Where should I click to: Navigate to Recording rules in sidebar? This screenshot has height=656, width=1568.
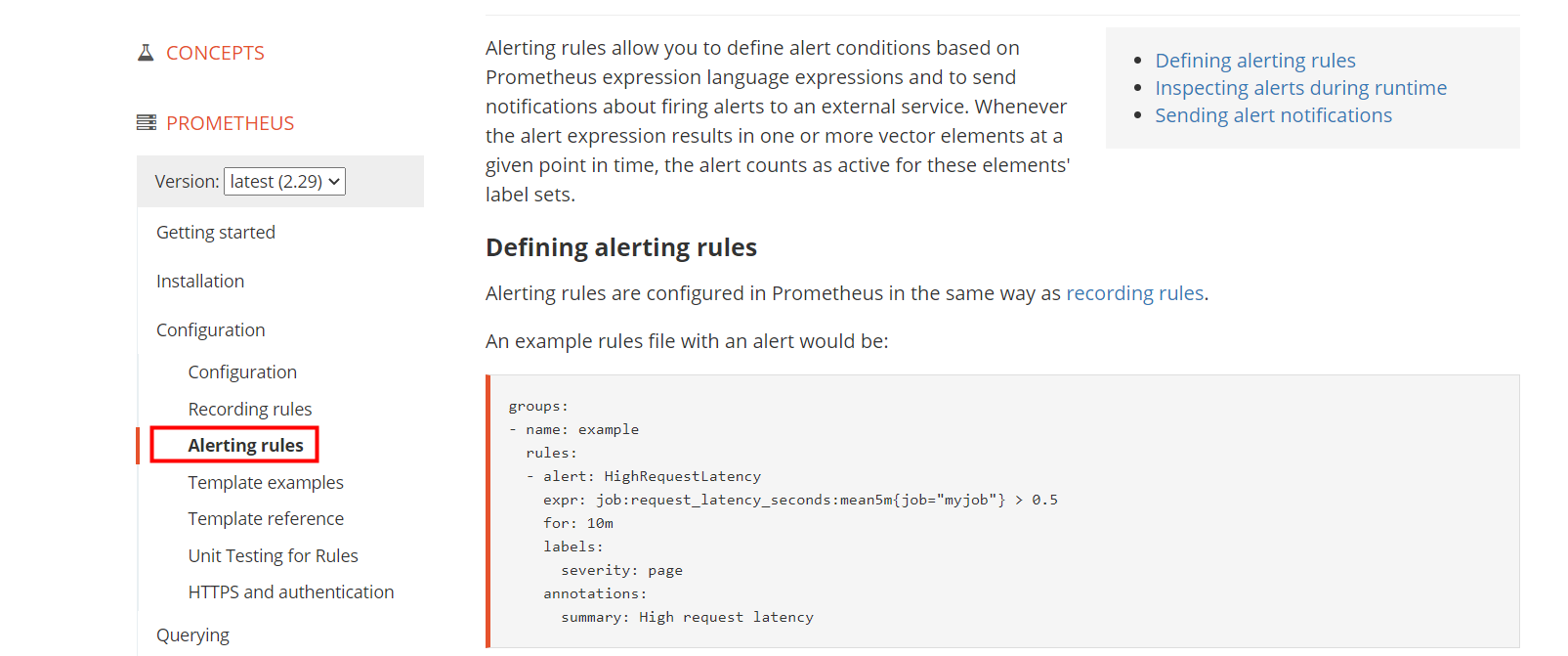coord(250,410)
